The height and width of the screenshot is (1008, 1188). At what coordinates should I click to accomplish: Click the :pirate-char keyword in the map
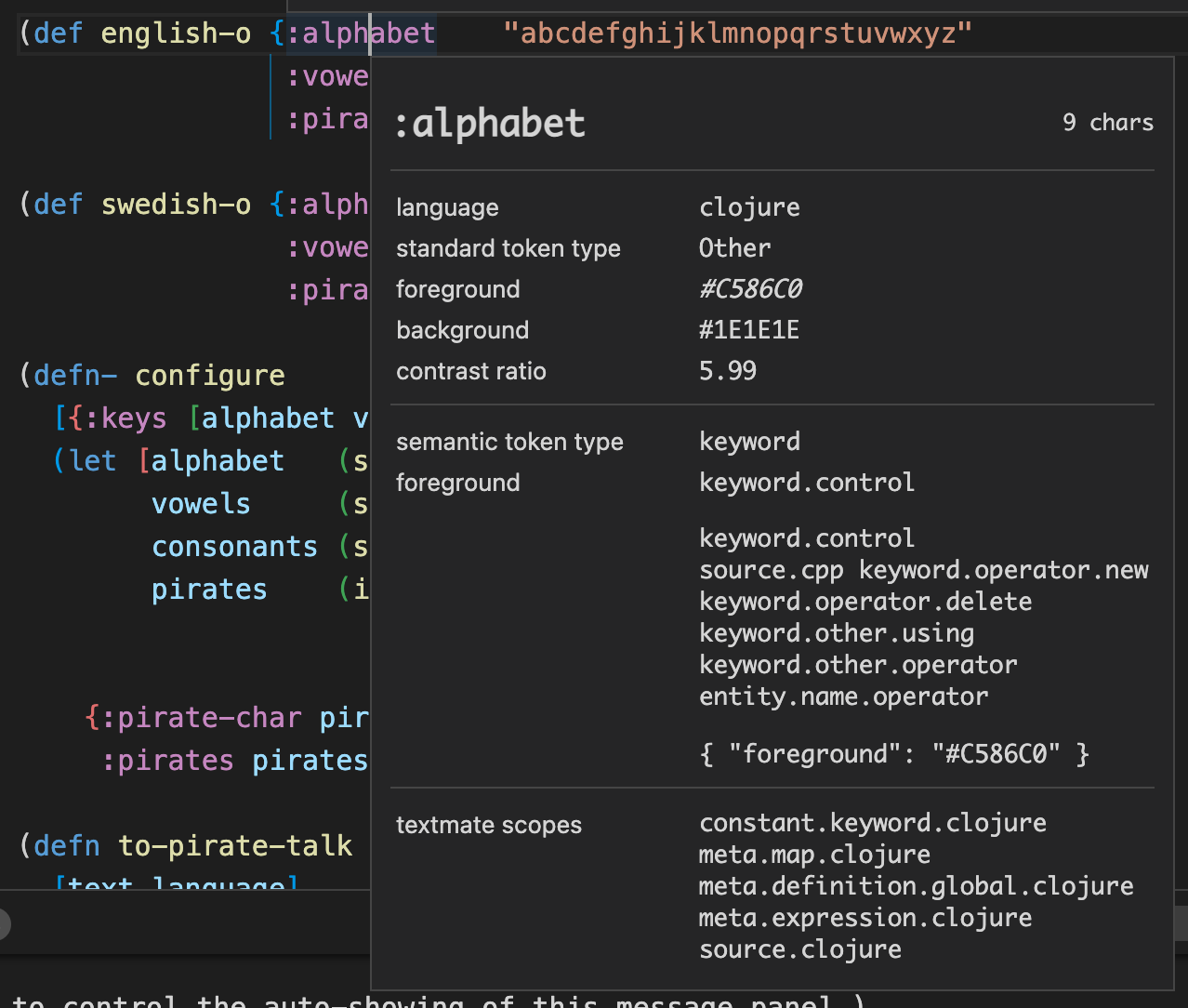(201, 718)
